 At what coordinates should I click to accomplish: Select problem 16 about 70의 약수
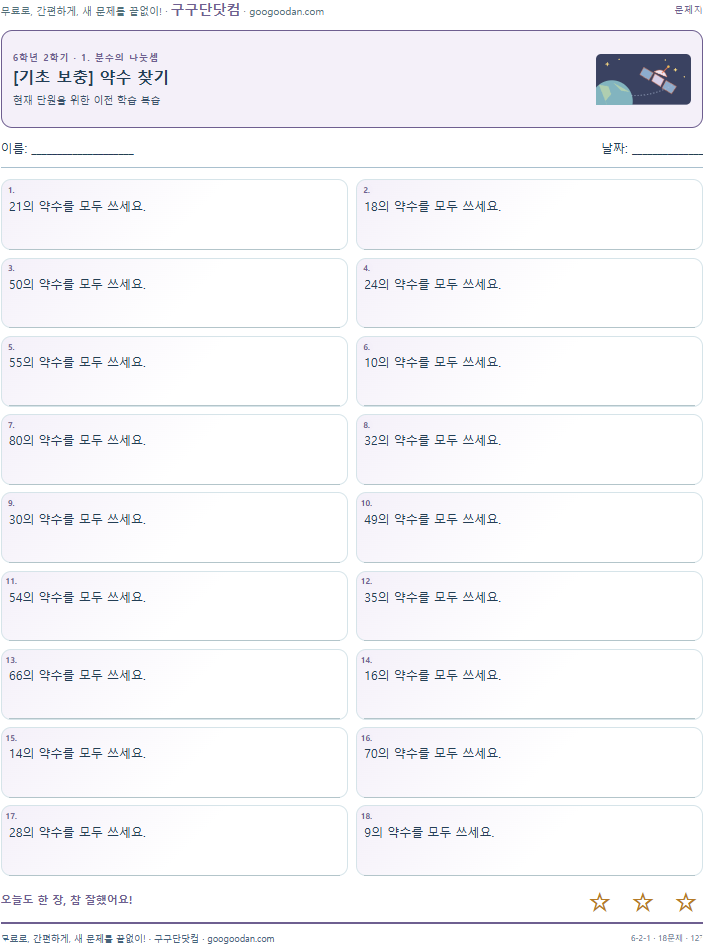[x=529, y=762]
